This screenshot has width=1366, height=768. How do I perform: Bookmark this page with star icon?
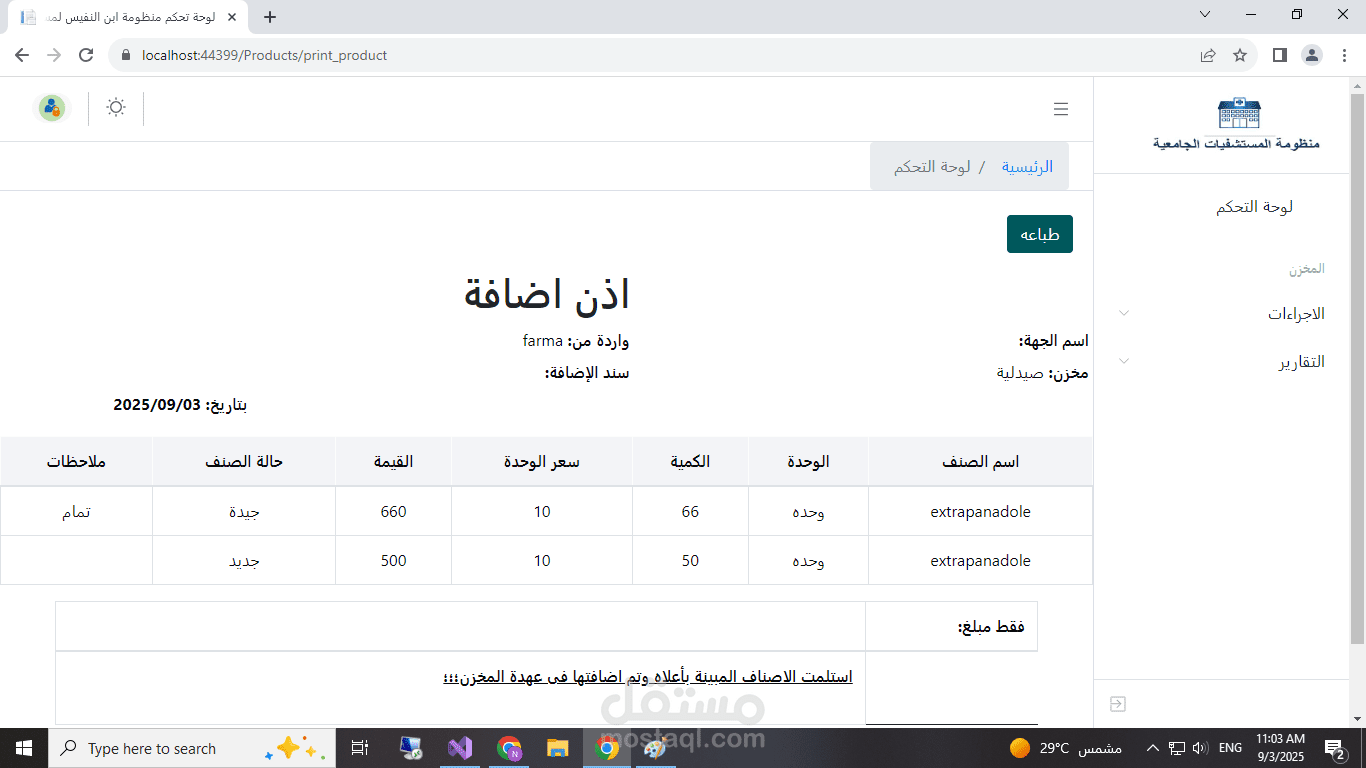click(1240, 55)
